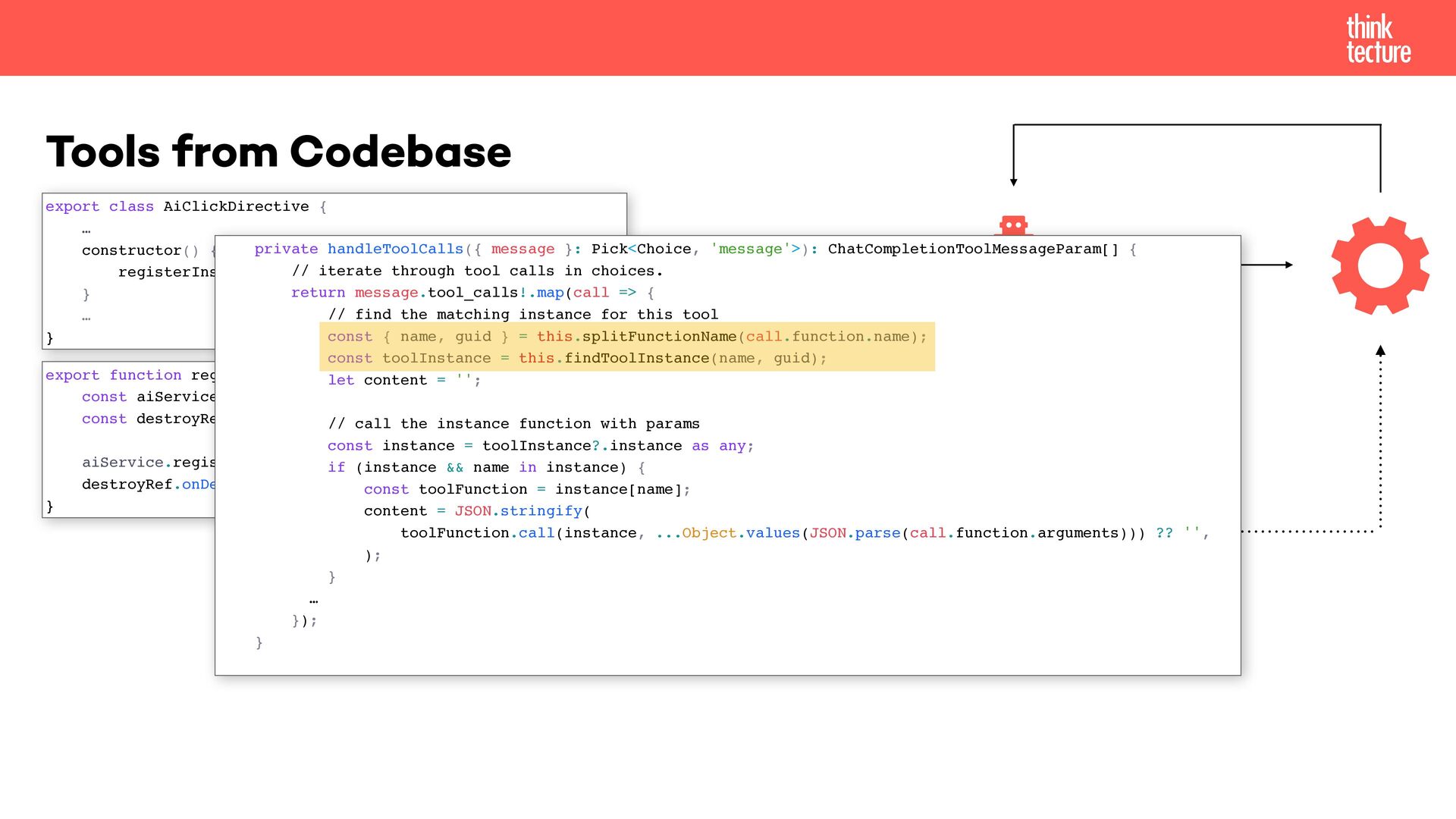Click the 'export function' code box
The image size is (1456, 819).
pyautogui.click(x=129, y=440)
